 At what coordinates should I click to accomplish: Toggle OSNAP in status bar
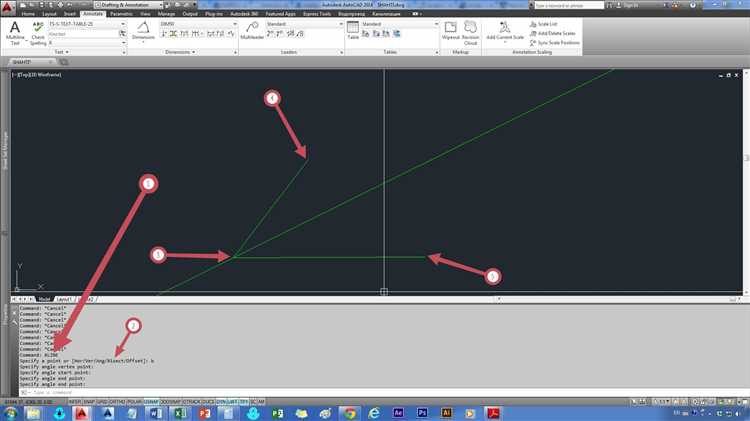pos(151,402)
